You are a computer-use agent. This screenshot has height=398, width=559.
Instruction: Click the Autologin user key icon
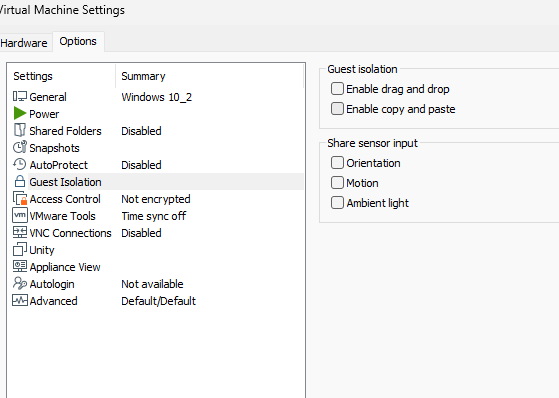point(20,283)
